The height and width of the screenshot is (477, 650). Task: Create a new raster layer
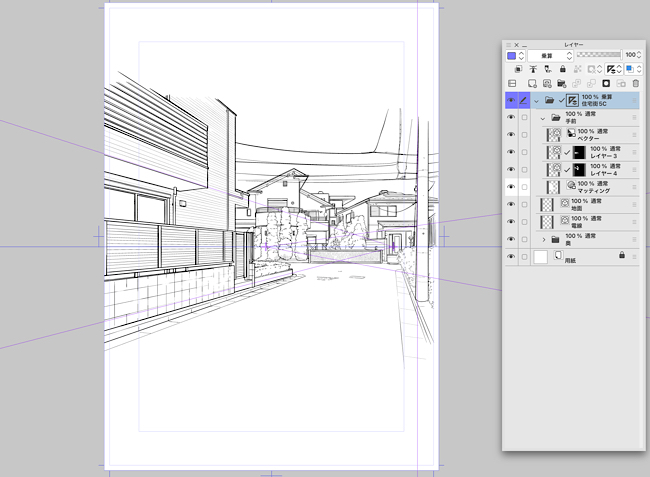(532, 84)
